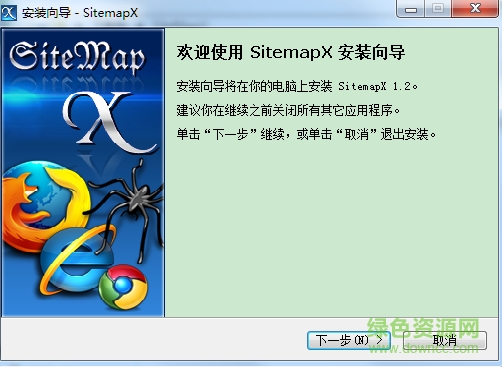Click the 下一步 (N) button
The width and height of the screenshot is (502, 367).
coord(349,340)
